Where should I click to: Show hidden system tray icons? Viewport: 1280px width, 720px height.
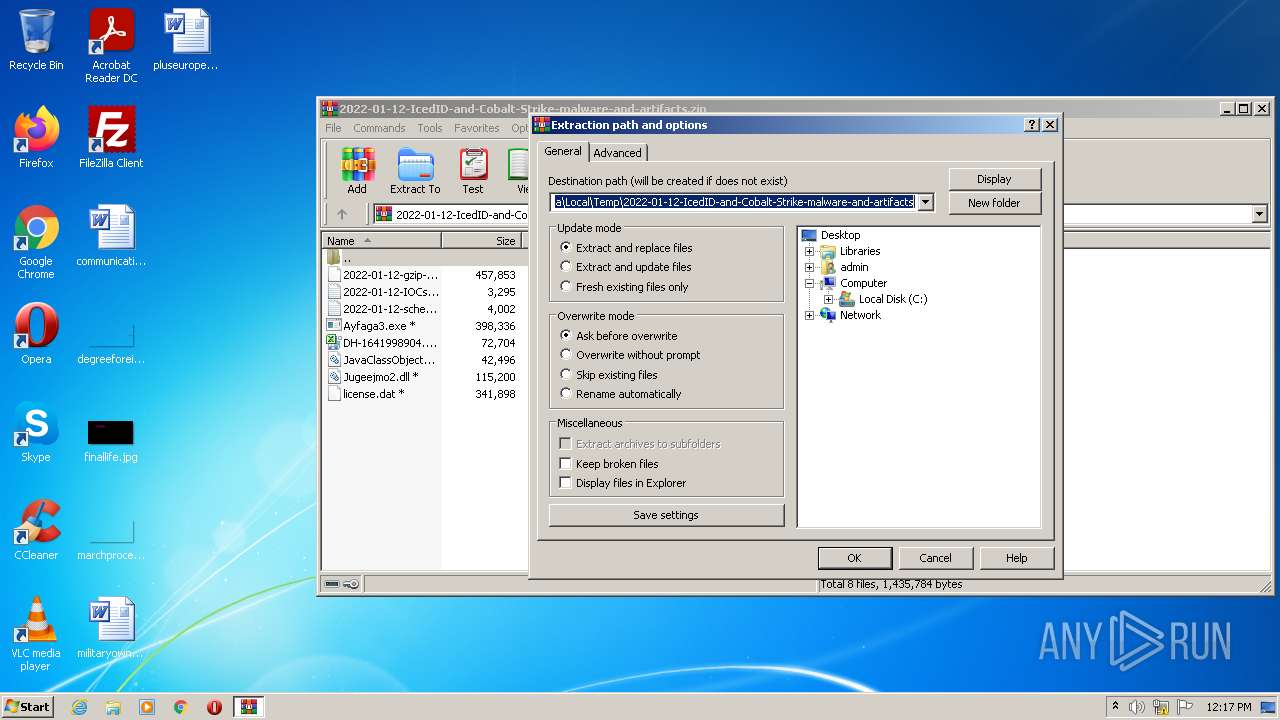point(1115,707)
